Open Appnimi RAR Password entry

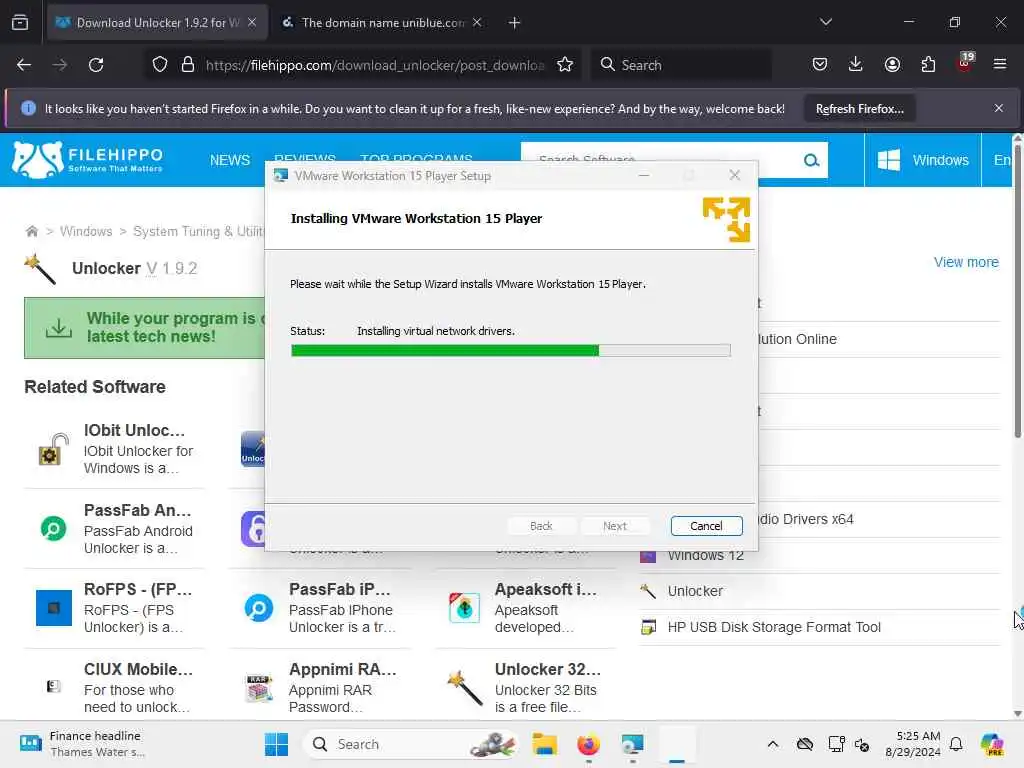click(x=320, y=688)
